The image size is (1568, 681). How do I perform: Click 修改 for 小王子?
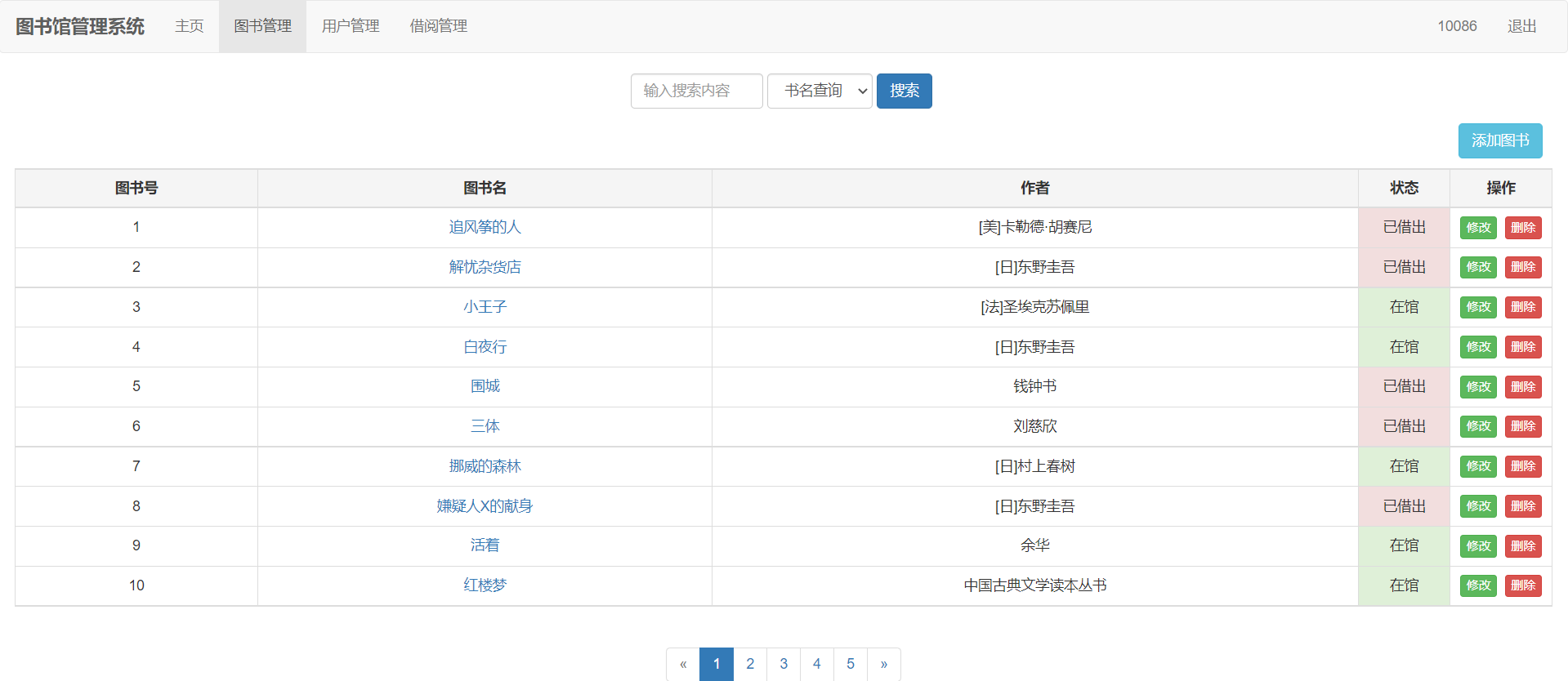(1478, 307)
